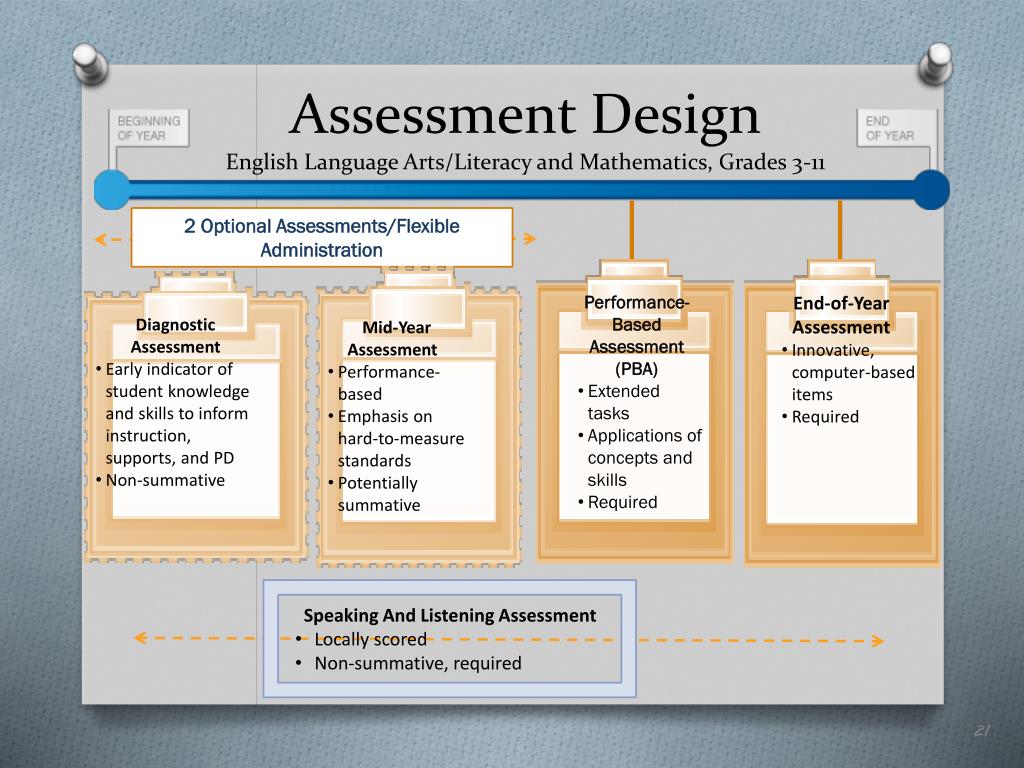
Task: Select the "Applications of concepts and skills" bullet
Action: pyautogui.click(x=640, y=457)
